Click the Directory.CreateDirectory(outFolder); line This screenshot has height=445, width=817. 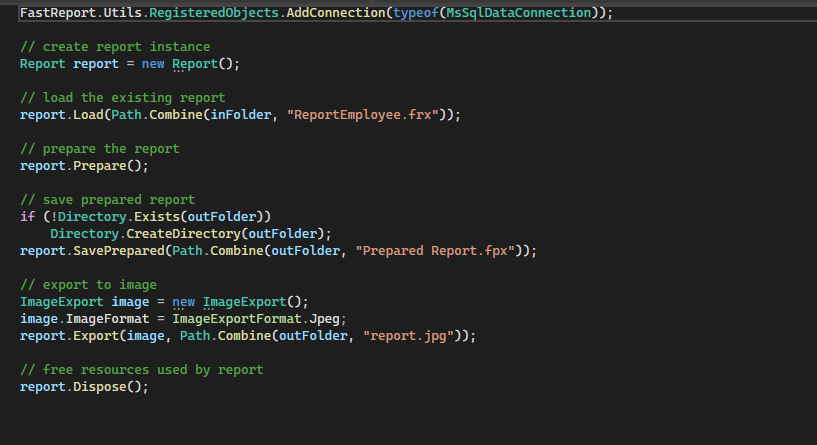[191, 234]
